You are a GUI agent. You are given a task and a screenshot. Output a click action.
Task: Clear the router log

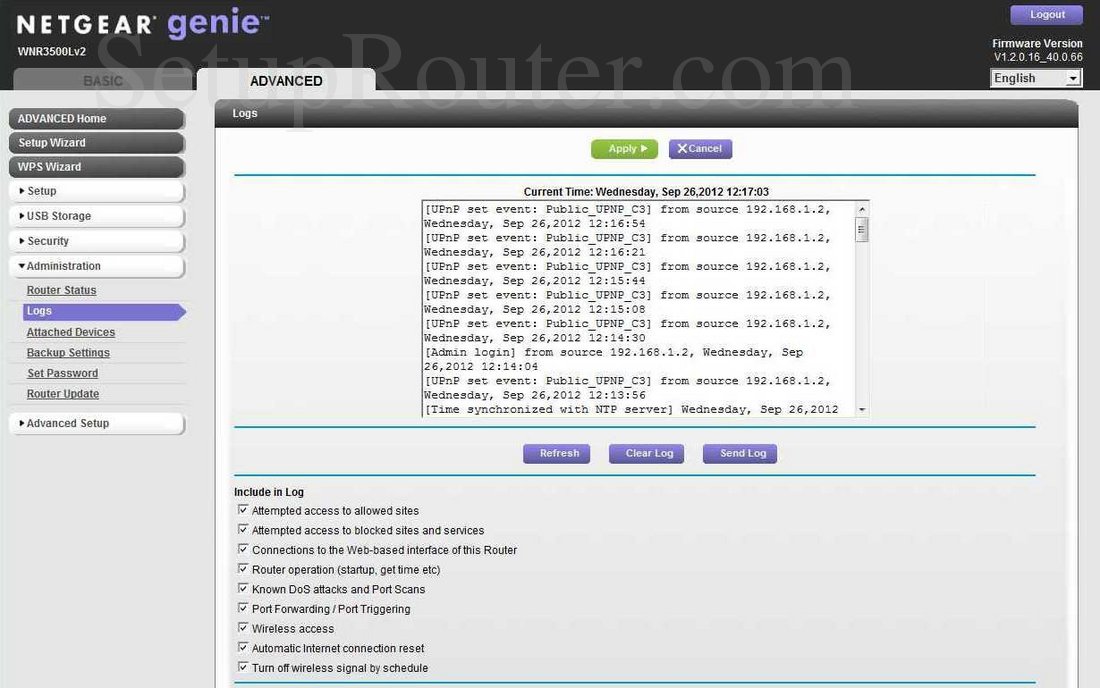tap(646, 453)
